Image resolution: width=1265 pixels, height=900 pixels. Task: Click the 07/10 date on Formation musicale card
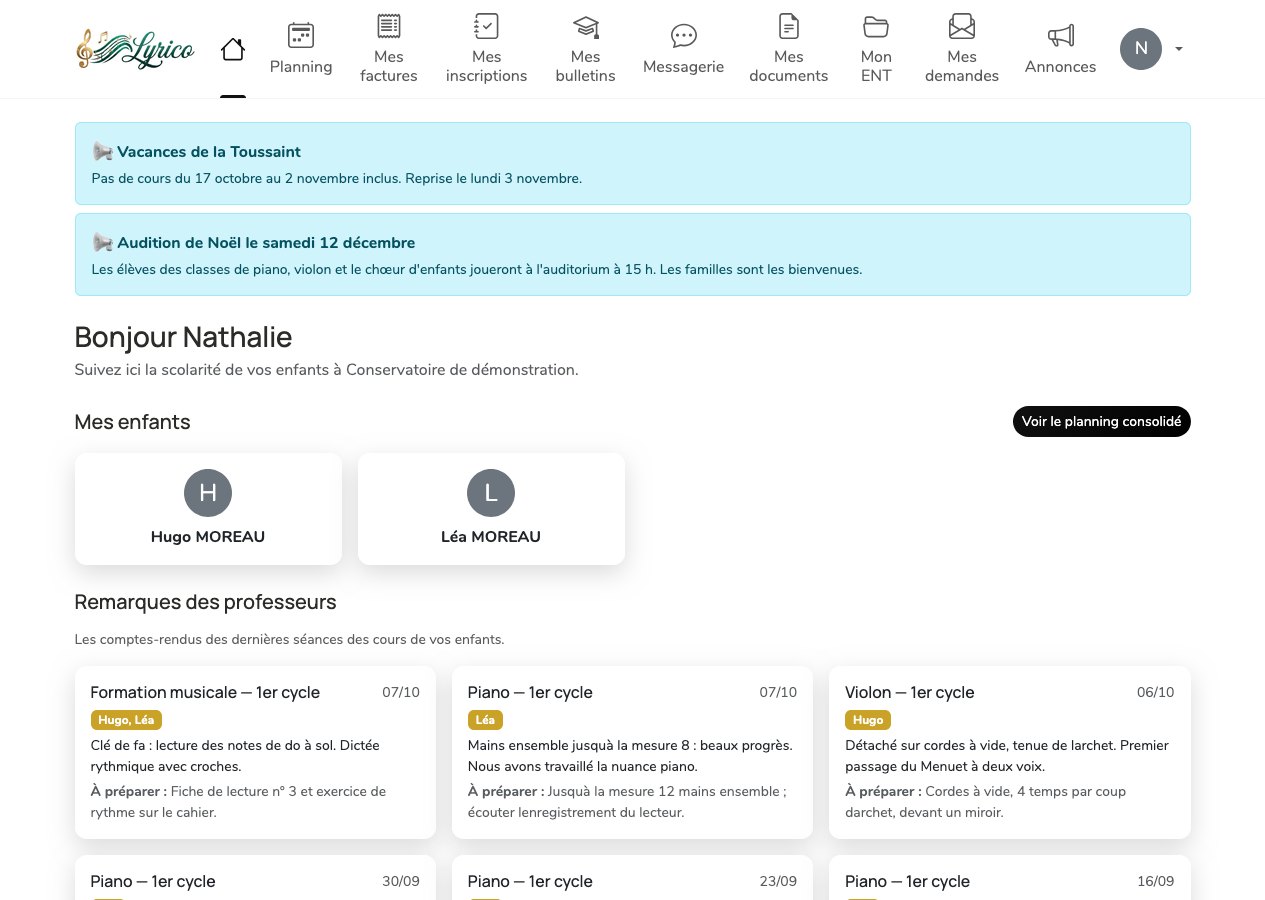coord(401,692)
